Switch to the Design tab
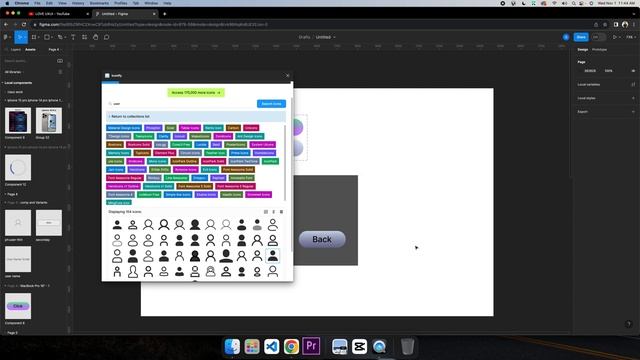This screenshot has height=360, width=640. tap(582, 49)
